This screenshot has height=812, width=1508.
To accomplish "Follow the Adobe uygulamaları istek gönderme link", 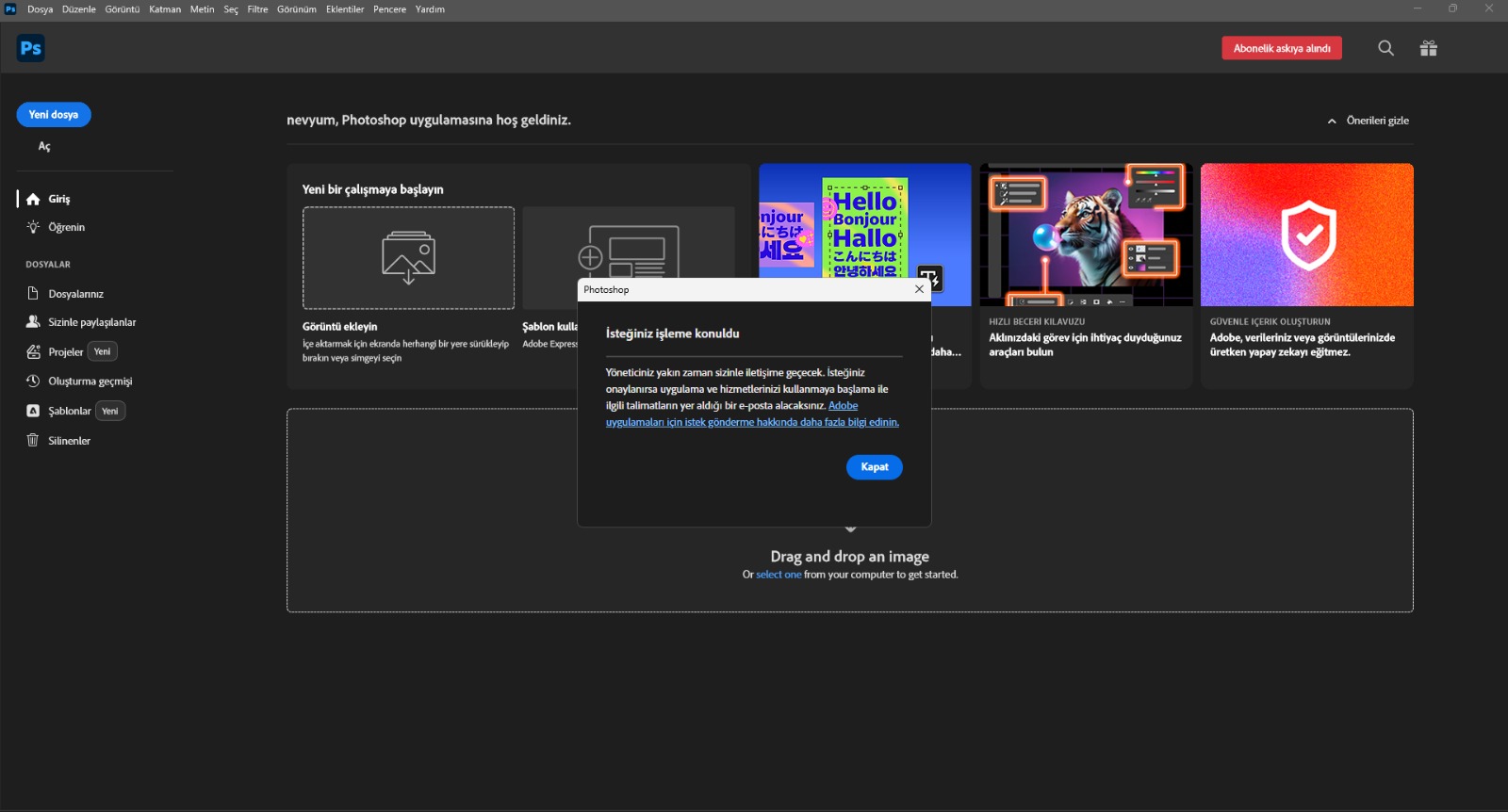I will (x=752, y=414).
